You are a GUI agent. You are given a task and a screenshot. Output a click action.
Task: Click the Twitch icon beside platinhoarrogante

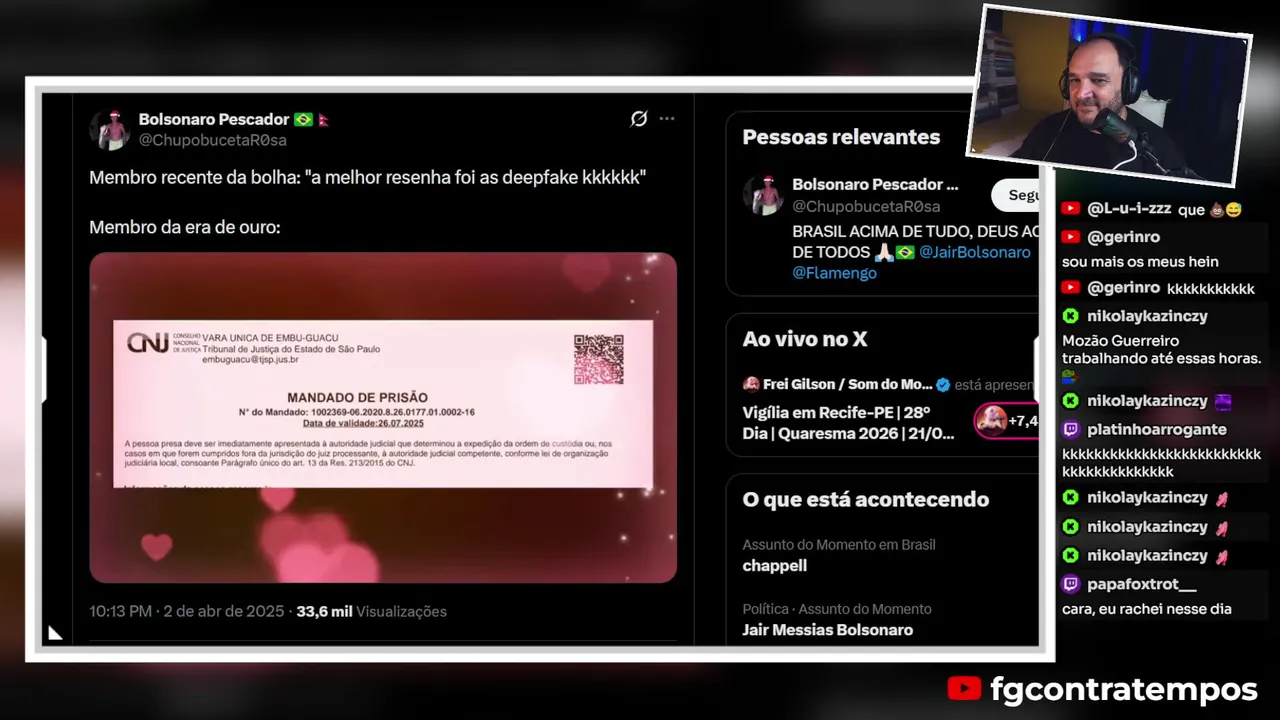pos(1071,430)
